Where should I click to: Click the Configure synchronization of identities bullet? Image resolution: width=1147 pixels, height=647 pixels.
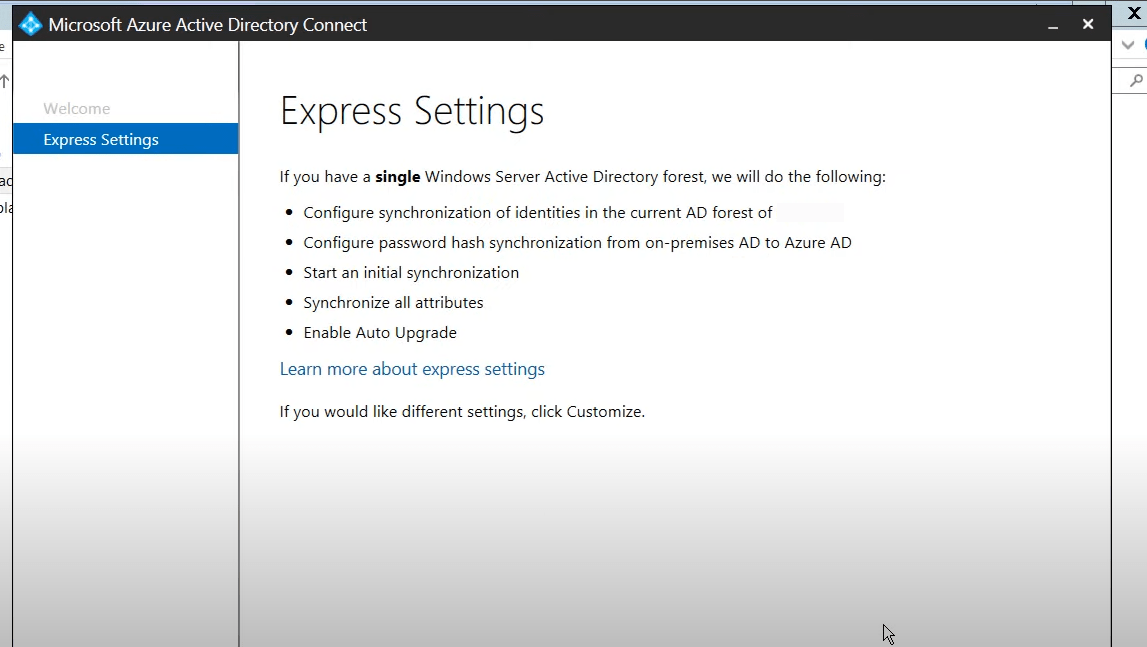tap(538, 212)
